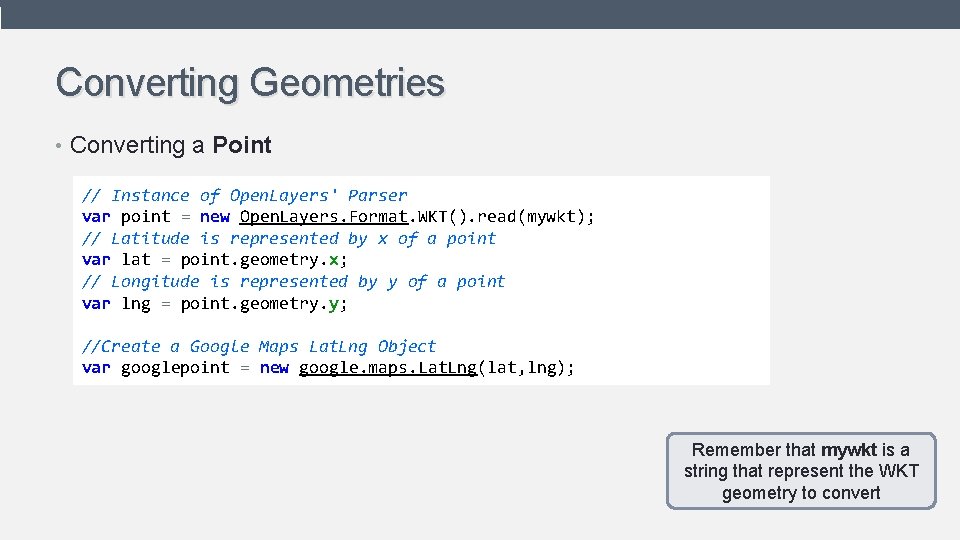
Task: Click the bold word Point
Action: point(242,145)
